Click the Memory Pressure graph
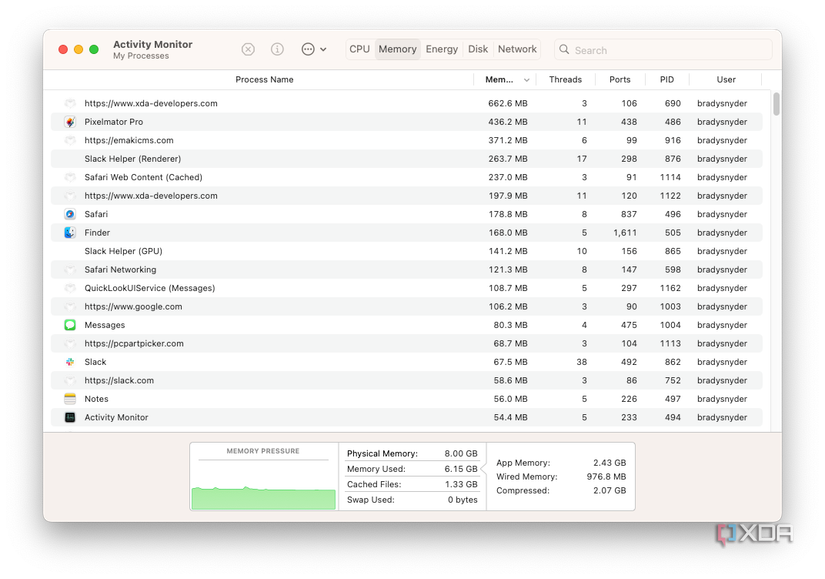Image resolution: width=825 pixels, height=579 pixels. click(264, 483)
